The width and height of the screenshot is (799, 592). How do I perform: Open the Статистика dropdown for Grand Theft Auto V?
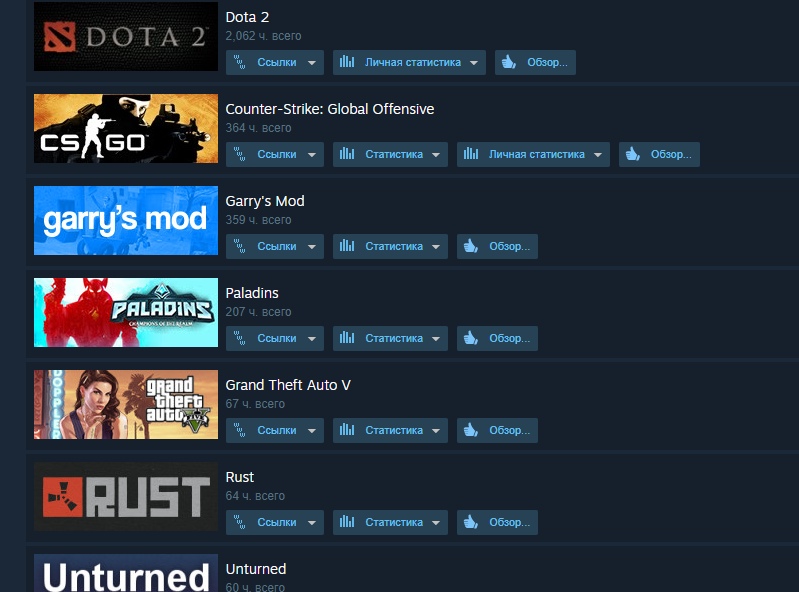(390, 430)
